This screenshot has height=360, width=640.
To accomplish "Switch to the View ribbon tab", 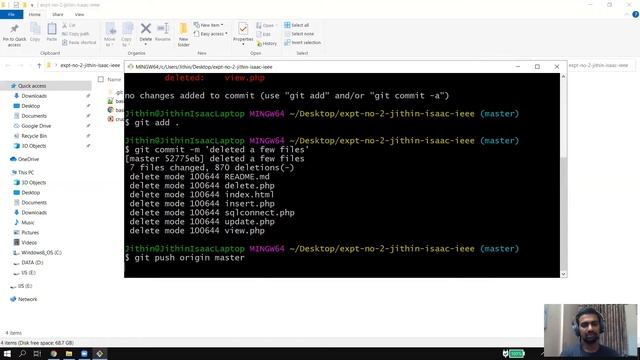I will click(79, 15).
